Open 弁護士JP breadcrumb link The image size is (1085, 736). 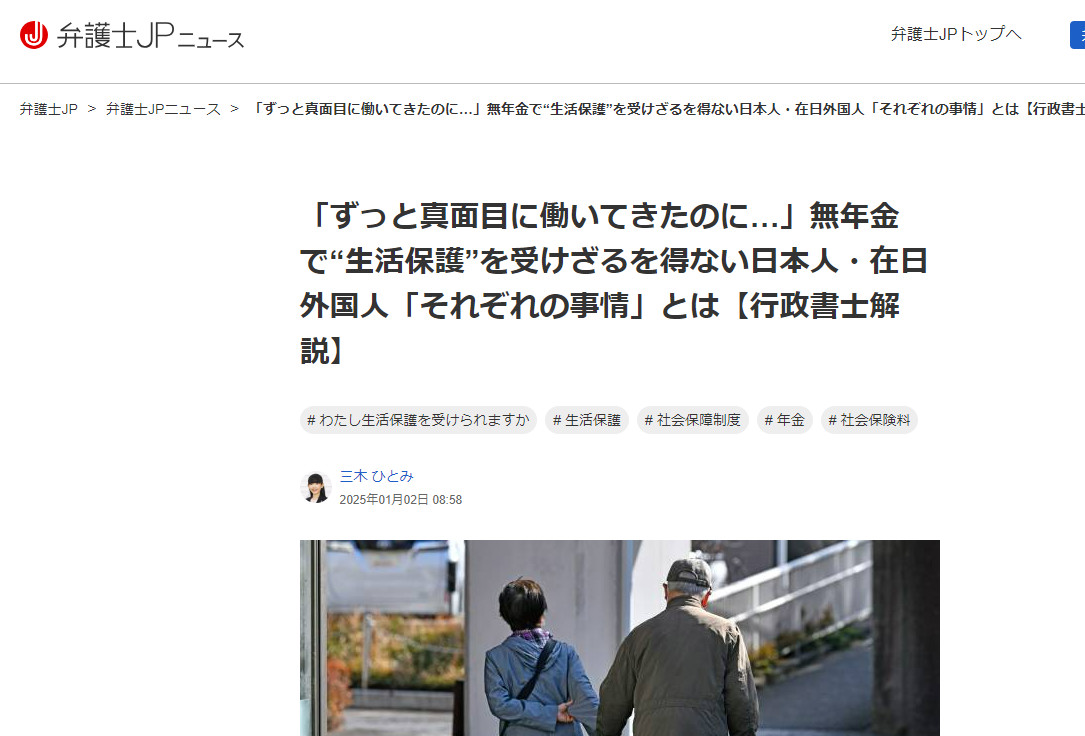click(48, 109)
